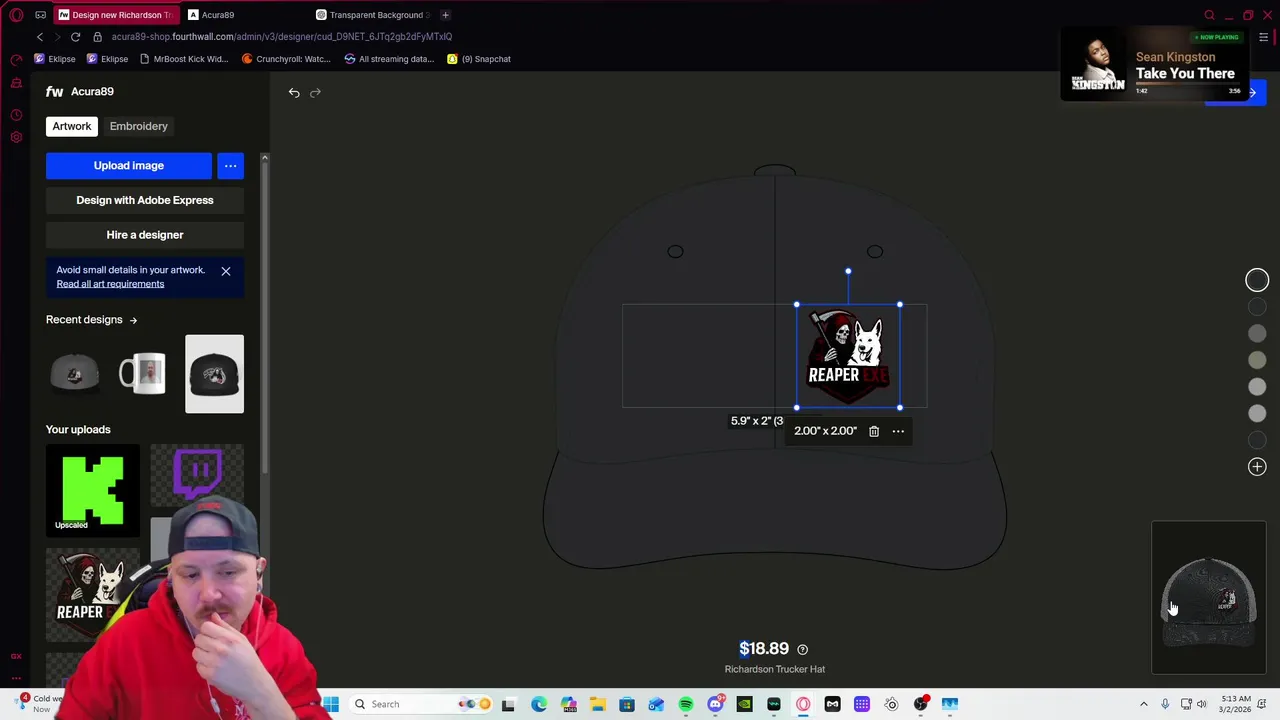
Task: Open Microsoft Edge from taskbar
Action: tap(539, 704)
